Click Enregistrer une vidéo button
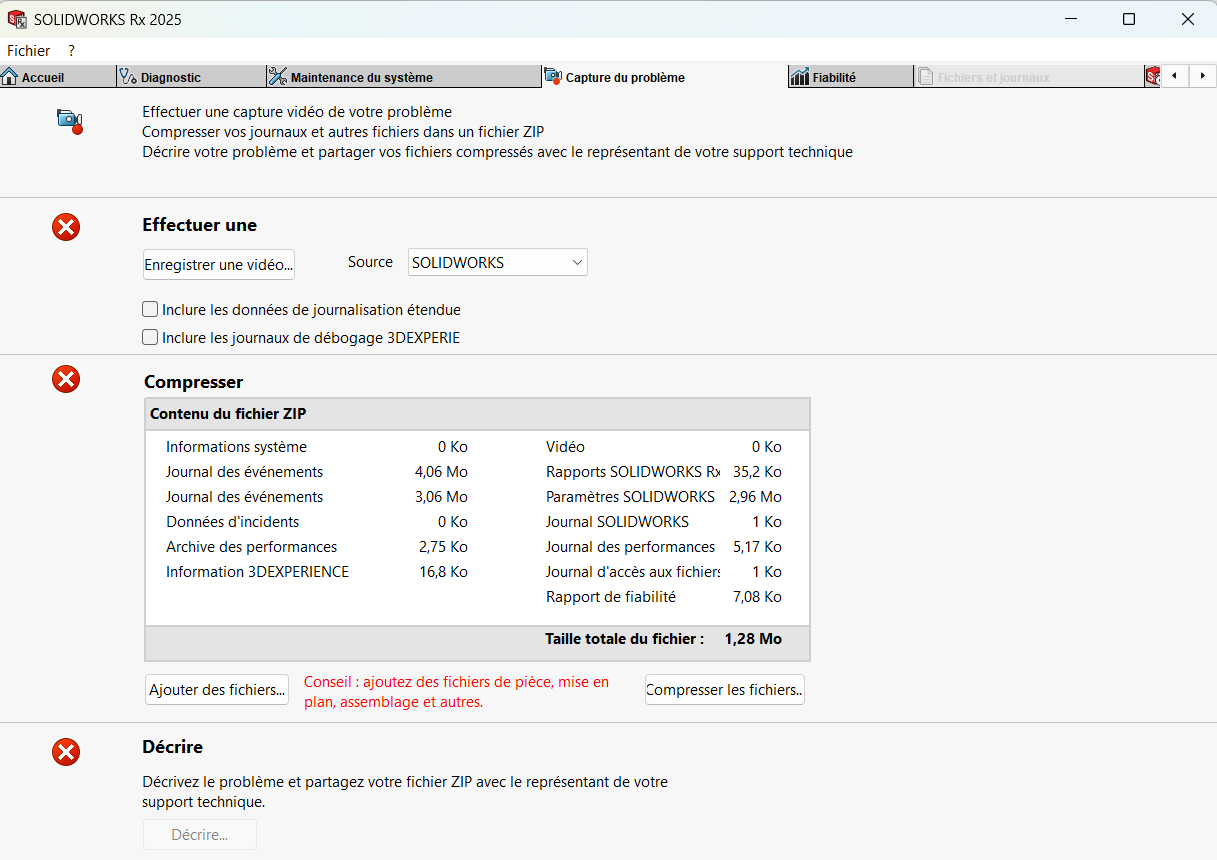This screenshot has width=1217, height=860. pyautogui.click(x=219, y=265)
